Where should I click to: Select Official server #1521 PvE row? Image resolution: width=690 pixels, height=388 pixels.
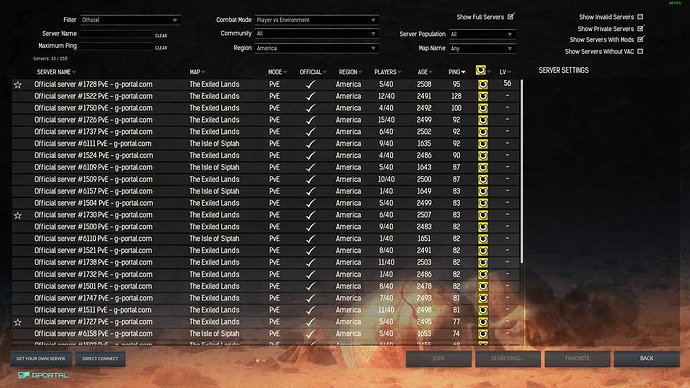[x=265, y=250]
